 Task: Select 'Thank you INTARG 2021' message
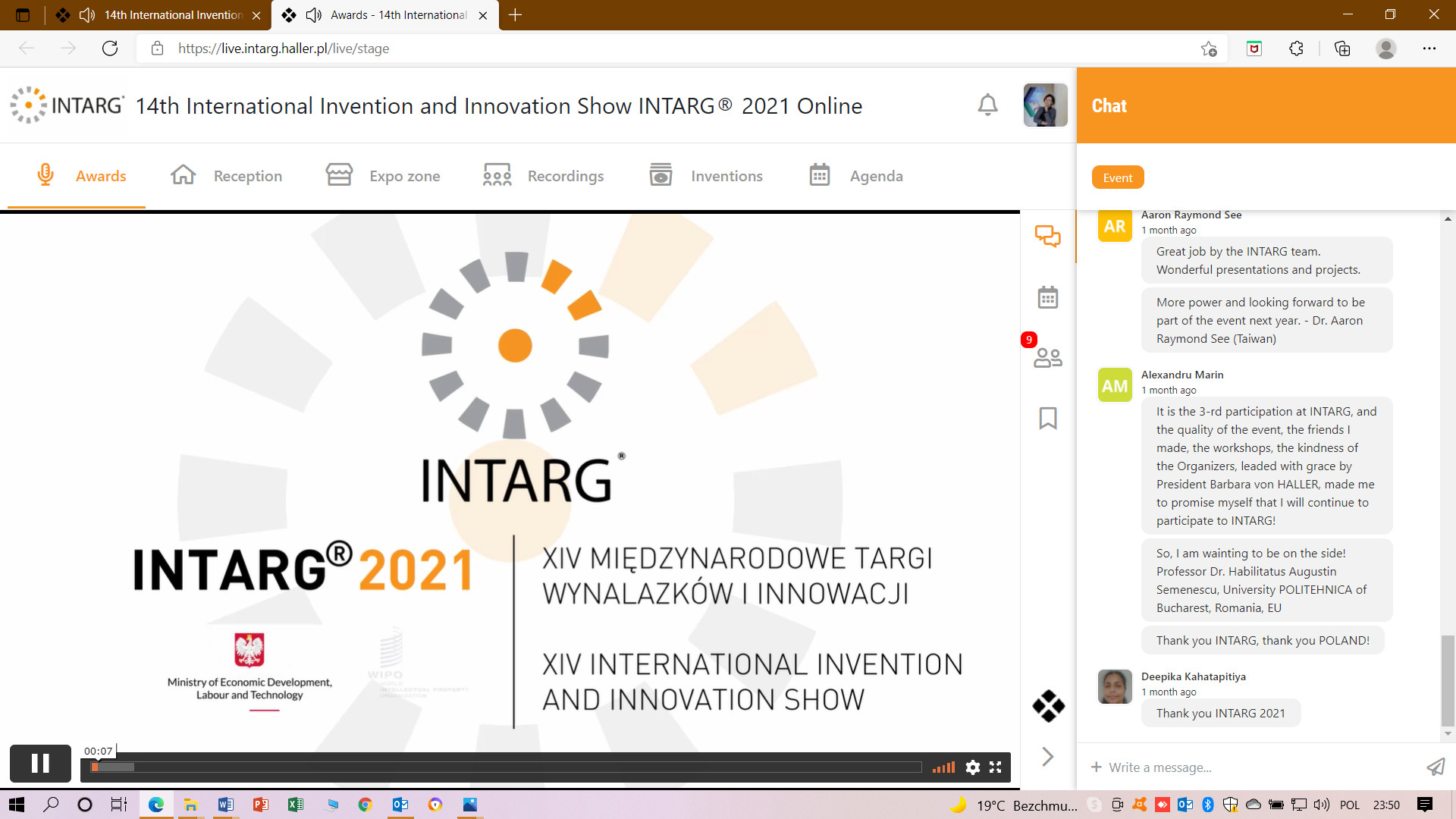point(1221,713)
